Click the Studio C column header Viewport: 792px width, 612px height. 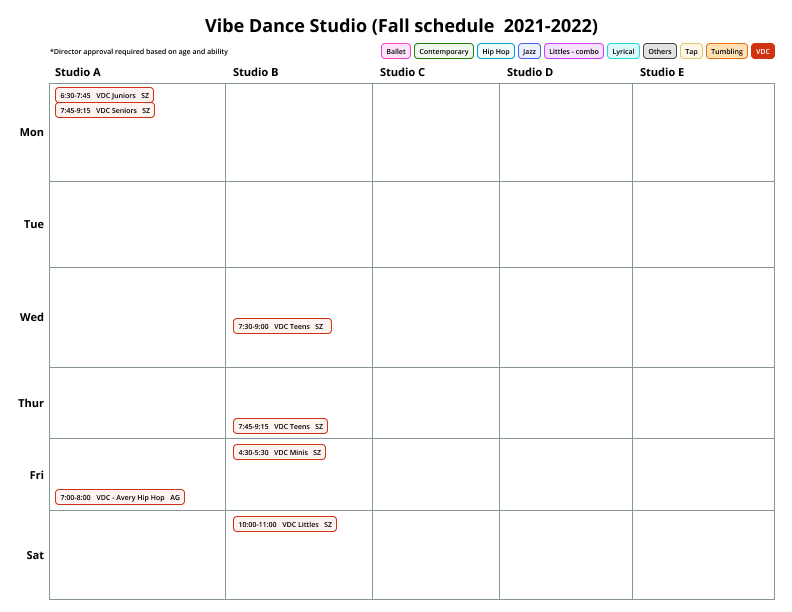402,72
